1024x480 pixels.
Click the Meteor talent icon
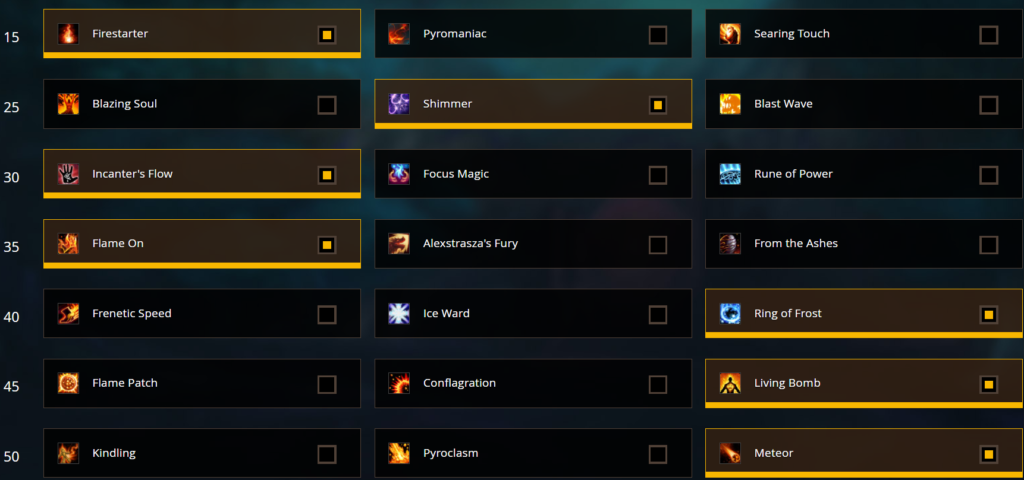(x=730, y=453)
